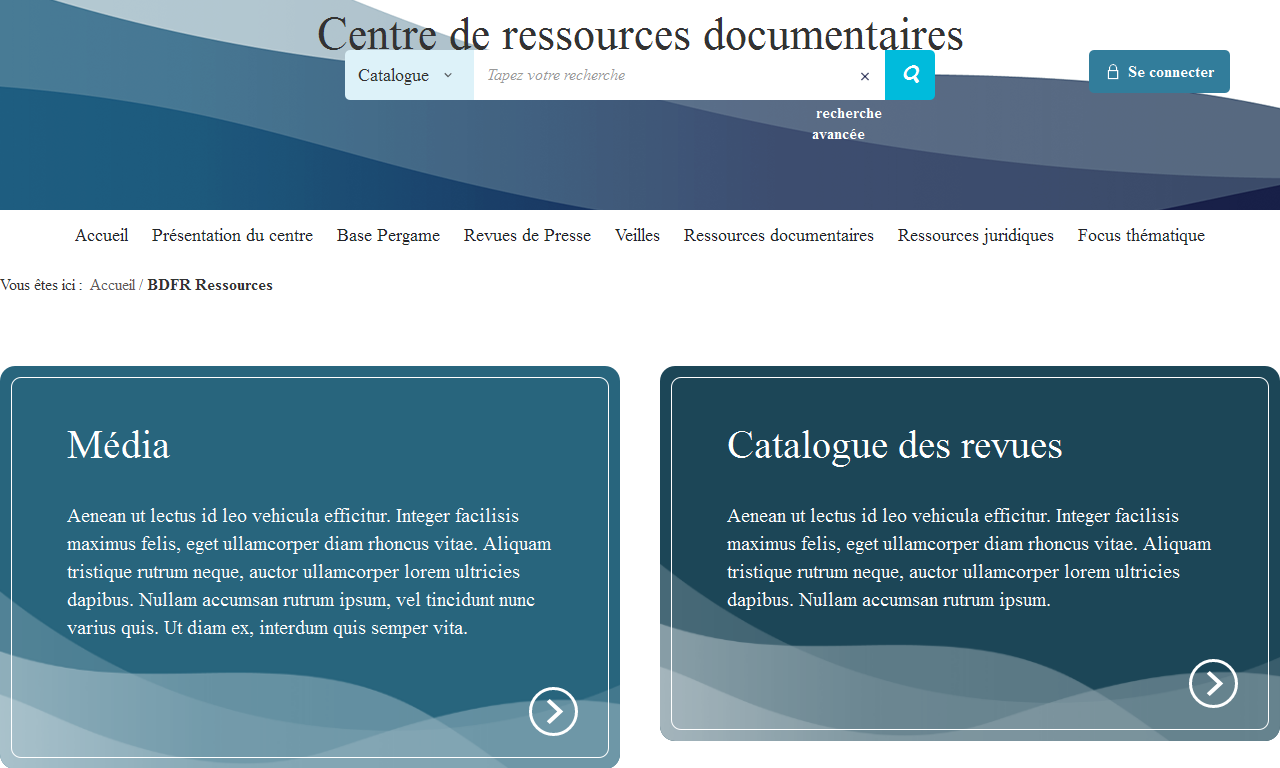Open the Revues de Presse menu

(527, 236)
